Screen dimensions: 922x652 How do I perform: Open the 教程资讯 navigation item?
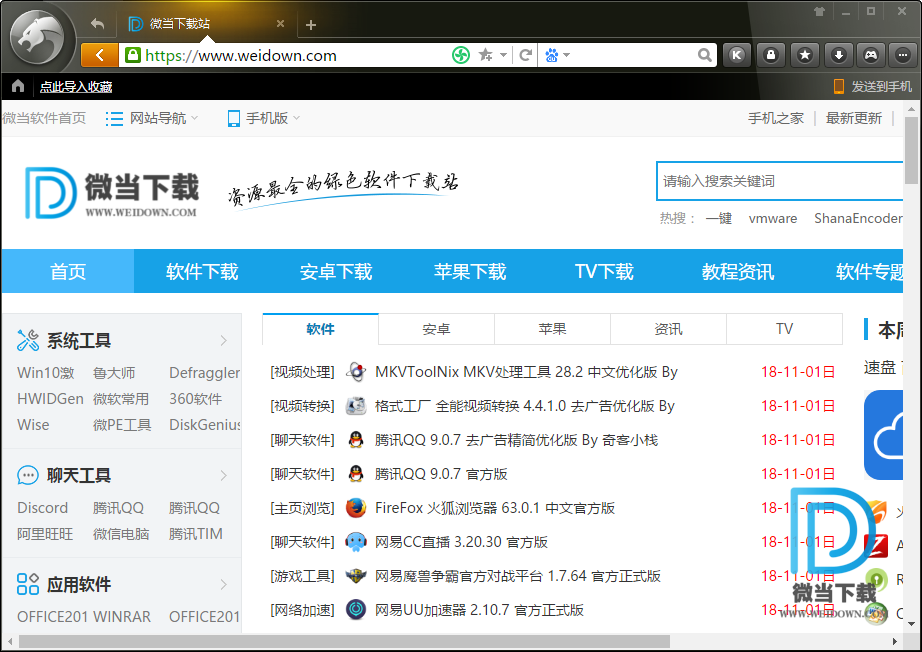738,272
